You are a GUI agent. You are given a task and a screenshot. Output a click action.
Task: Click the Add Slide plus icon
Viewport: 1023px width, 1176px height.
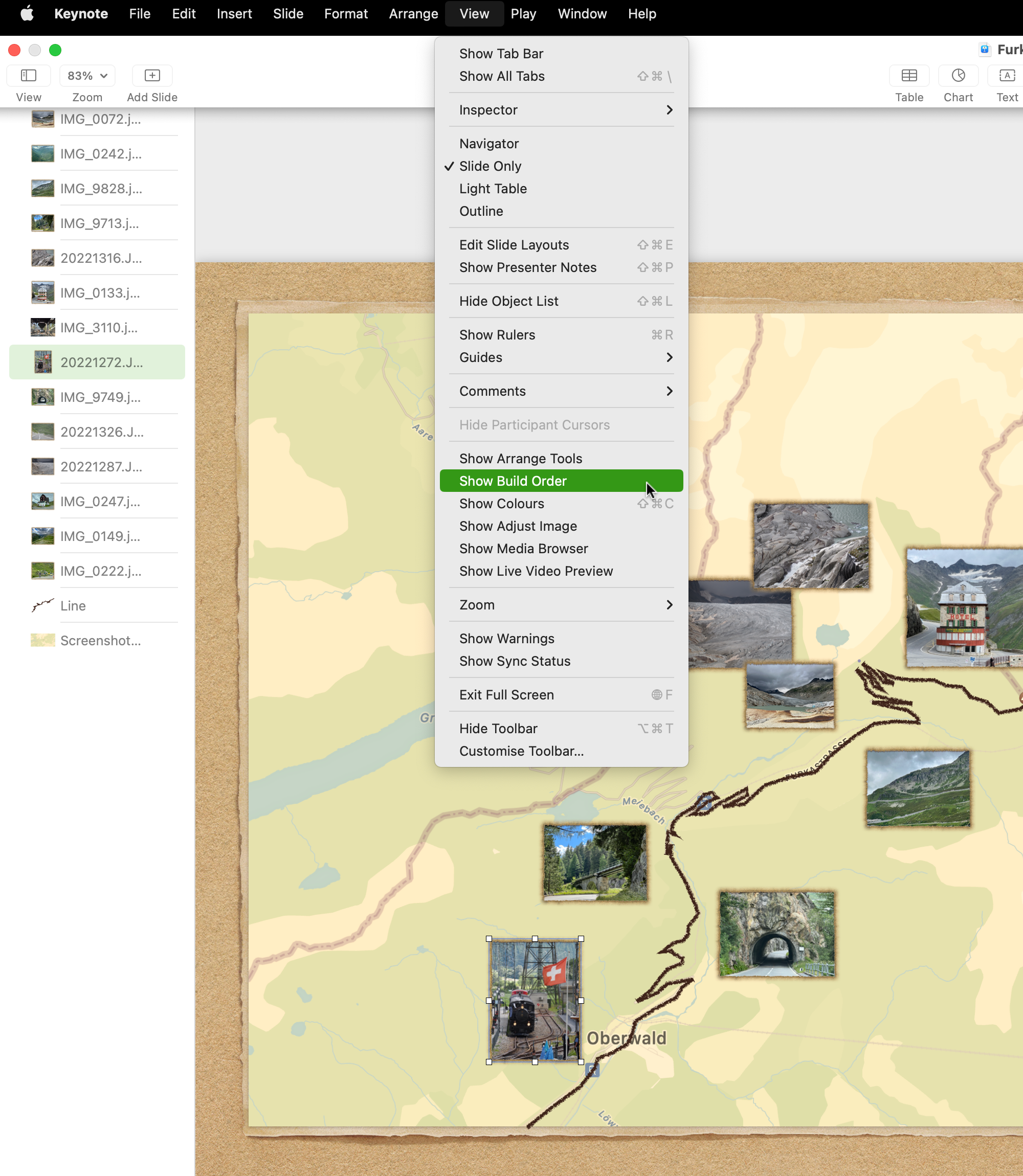click(x=152, y=75)
